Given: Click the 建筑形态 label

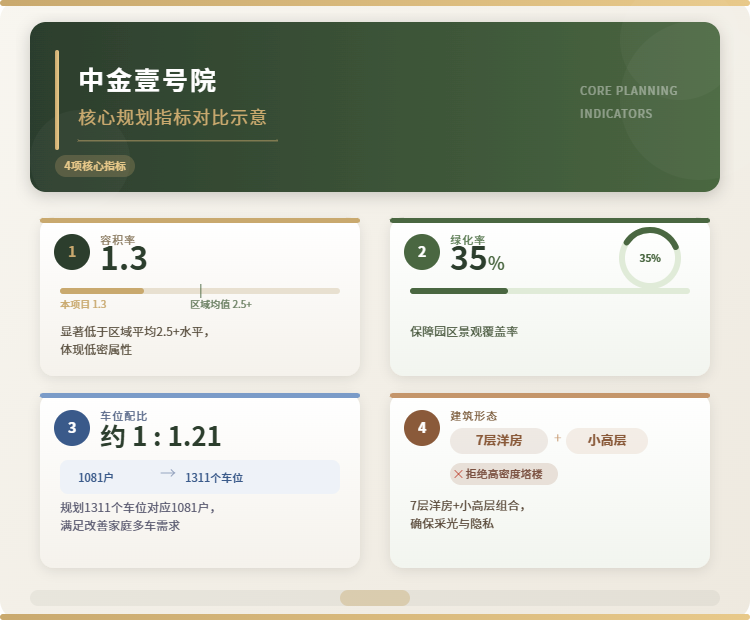Looking at the screenshot, I should tap(474, 416).
